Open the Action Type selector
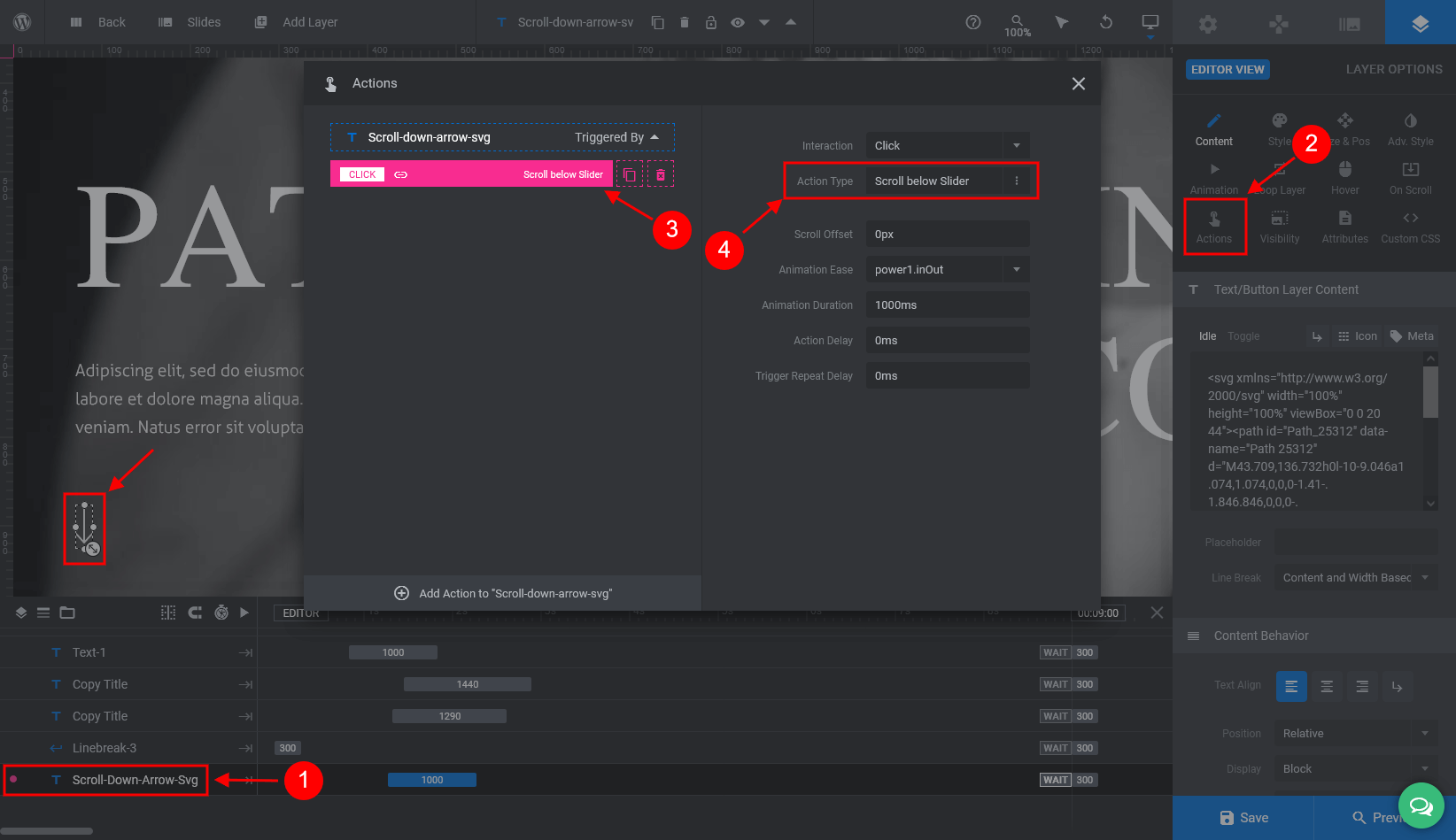The width and height of the screenshot is (1456, 840). tap(948, 181)
